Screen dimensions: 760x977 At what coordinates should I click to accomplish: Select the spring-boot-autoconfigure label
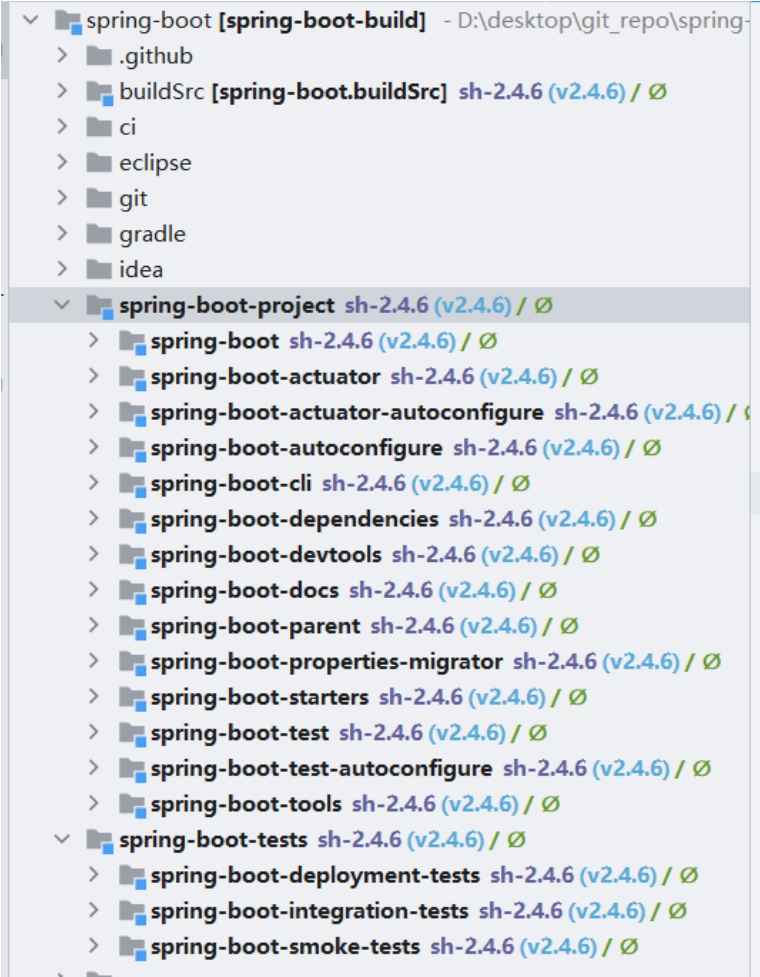coord(297,448)
